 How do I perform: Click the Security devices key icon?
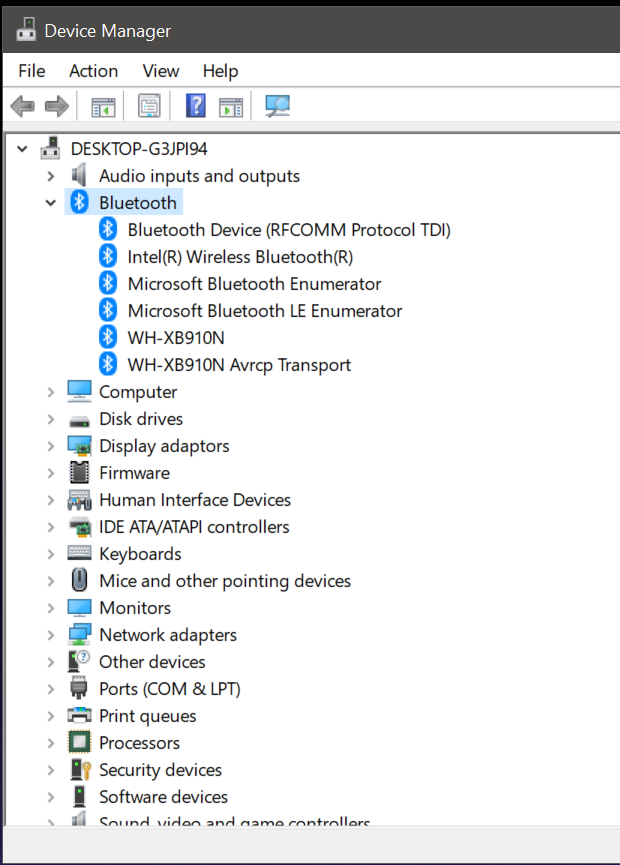tap(81, 770)
